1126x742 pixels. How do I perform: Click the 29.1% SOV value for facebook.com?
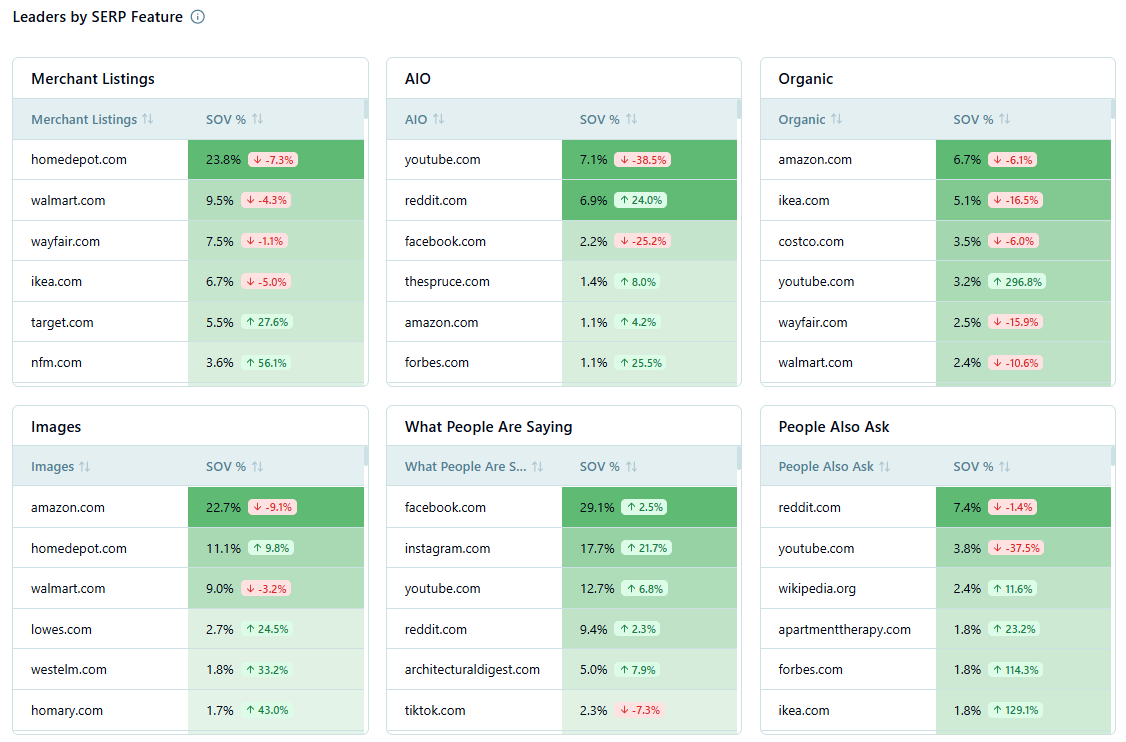pos(597,507)
